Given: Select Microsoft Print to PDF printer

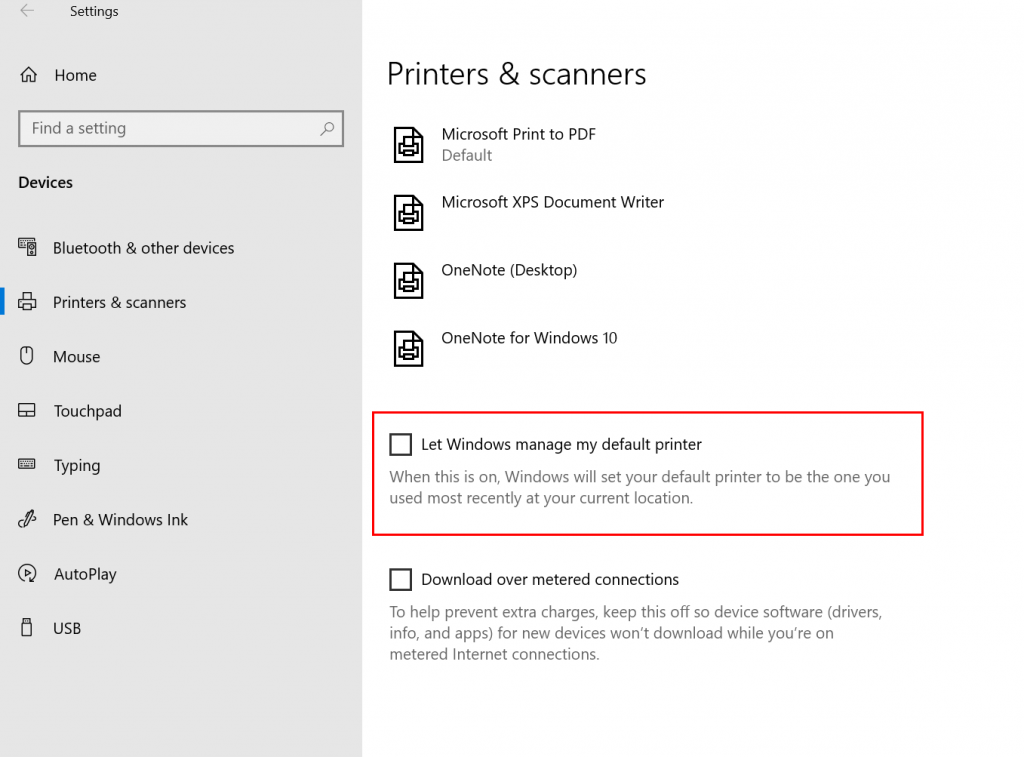Looking at the screenshot, I should 519,134.
